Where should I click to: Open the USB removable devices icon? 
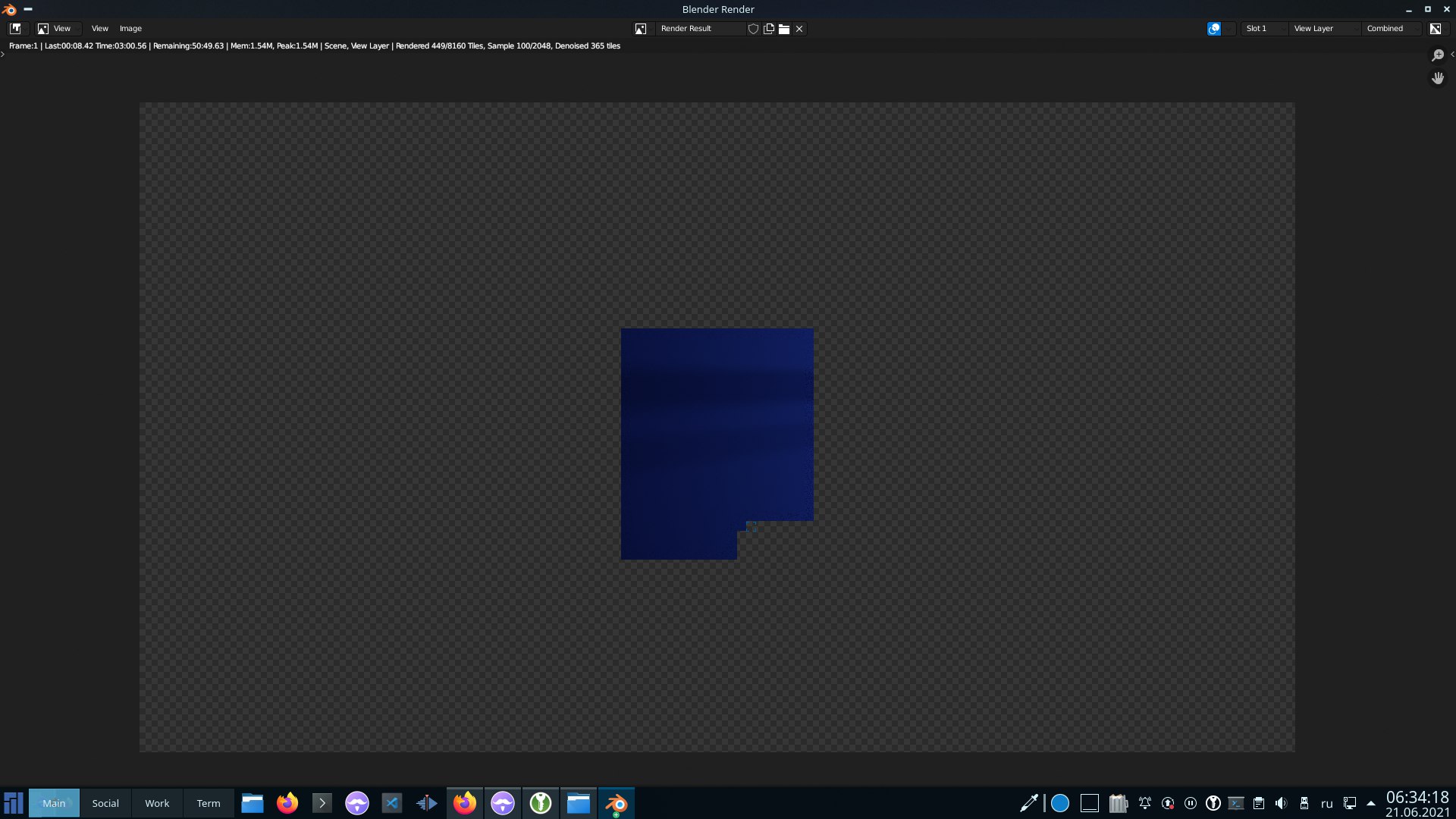[x=1304, y=803]
